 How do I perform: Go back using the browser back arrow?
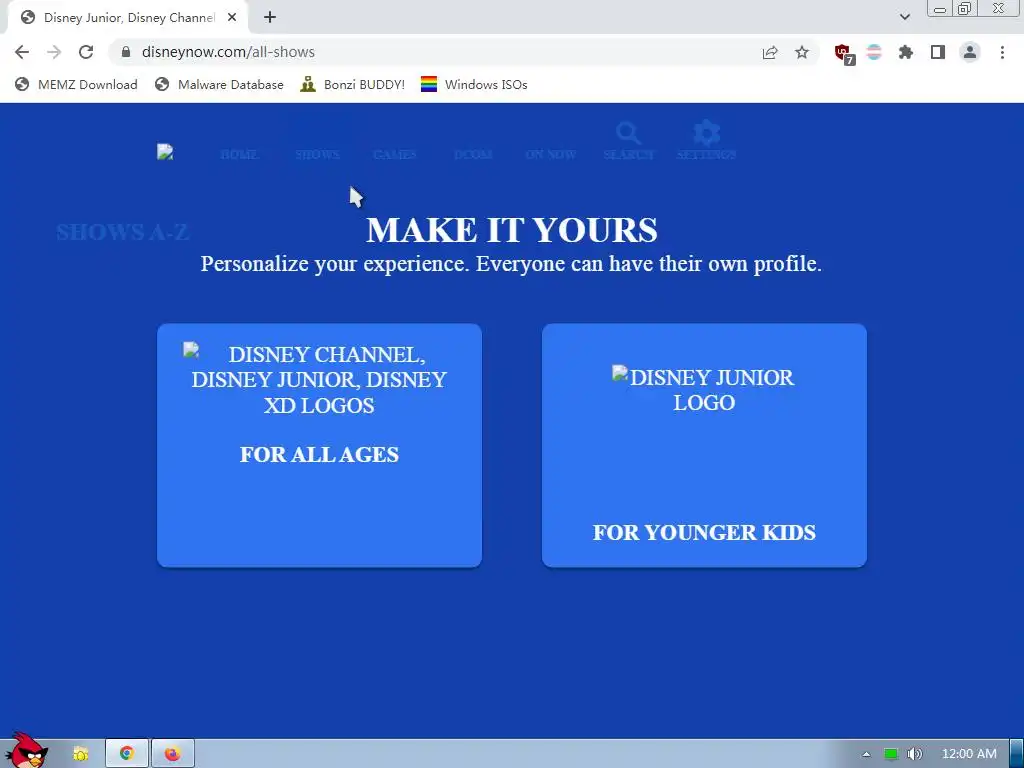22,52
